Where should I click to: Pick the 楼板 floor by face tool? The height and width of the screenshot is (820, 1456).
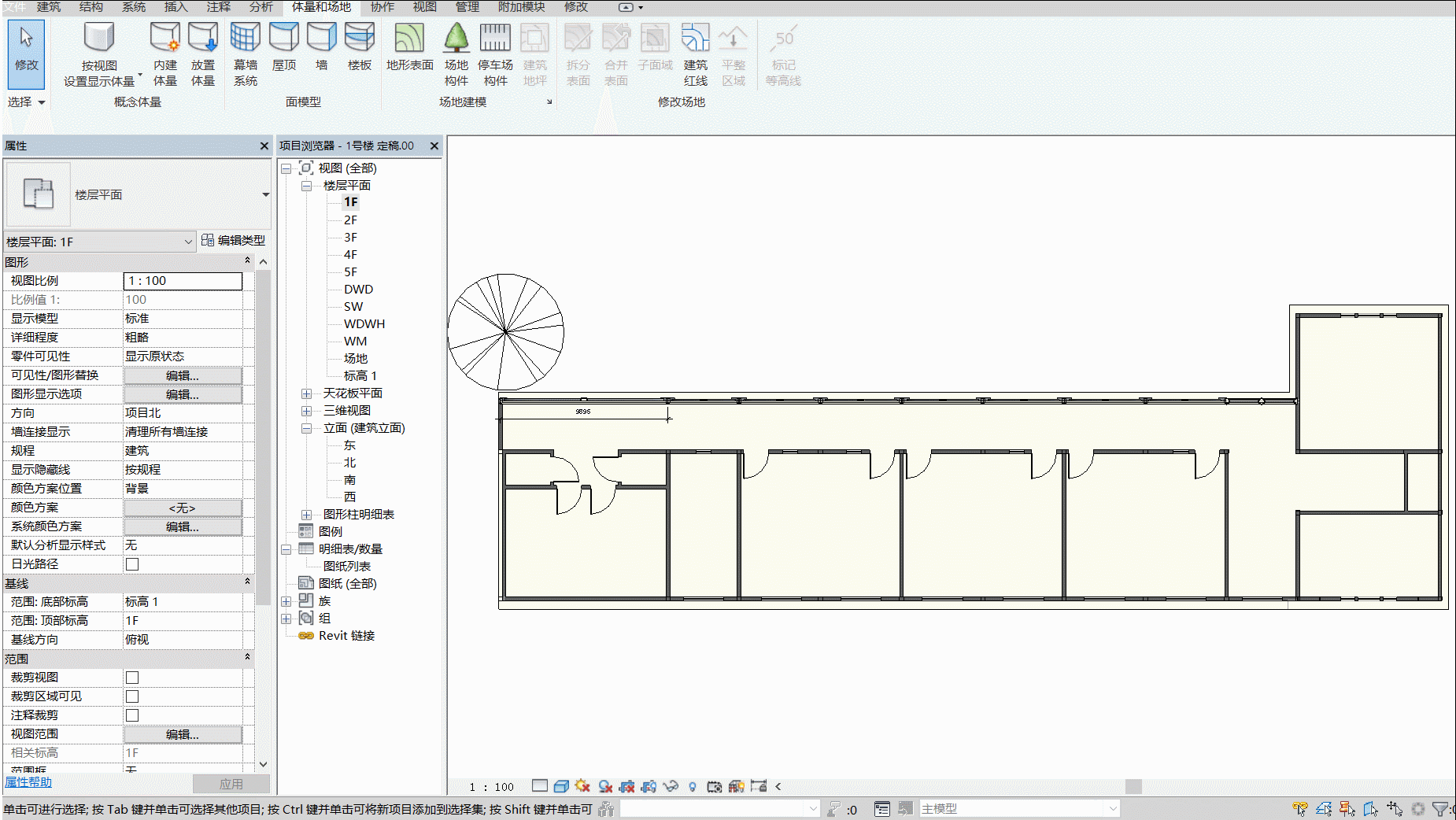(x=360, y=47)
